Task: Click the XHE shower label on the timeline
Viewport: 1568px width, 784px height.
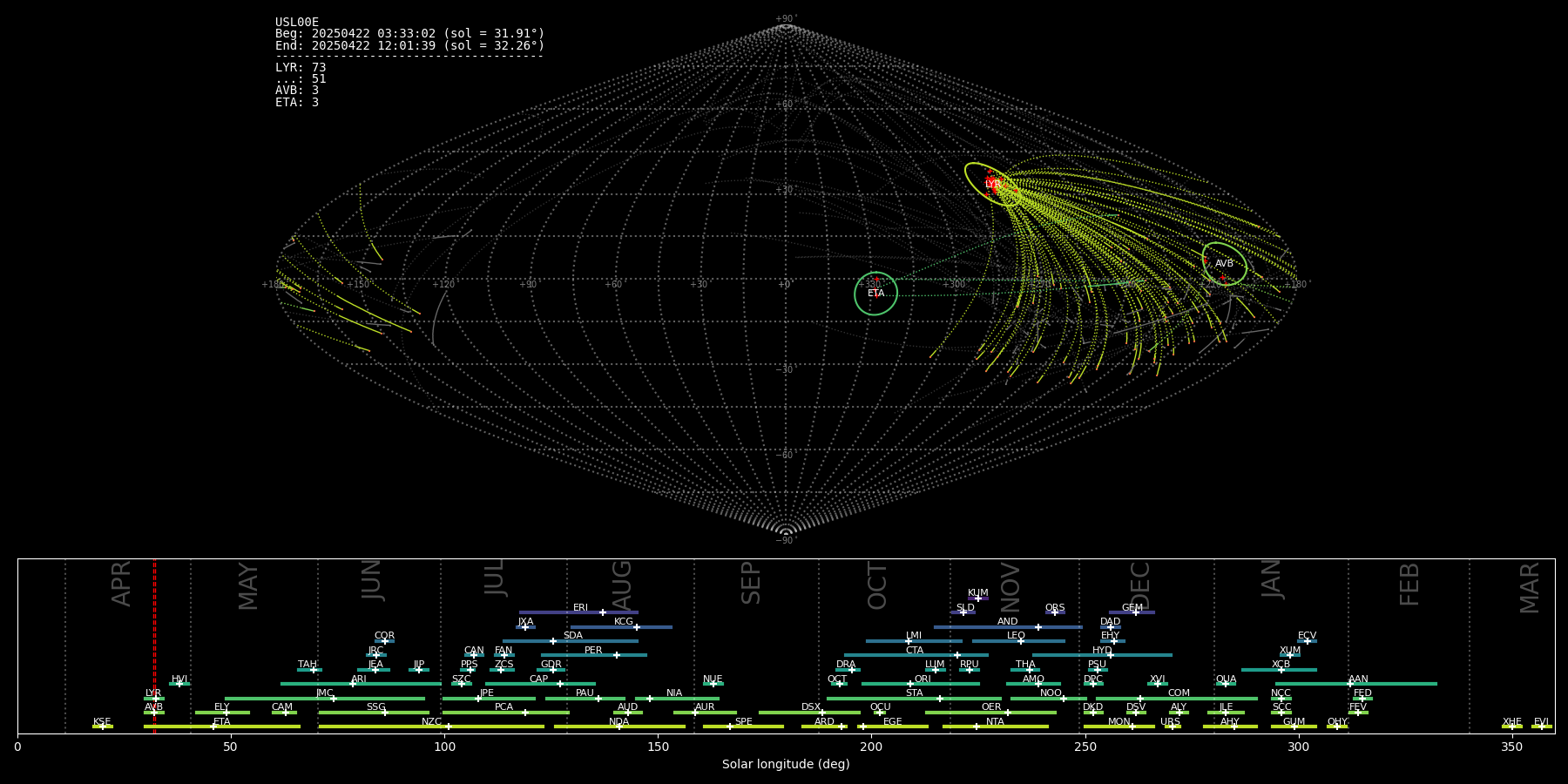Action: [1511, 722]
